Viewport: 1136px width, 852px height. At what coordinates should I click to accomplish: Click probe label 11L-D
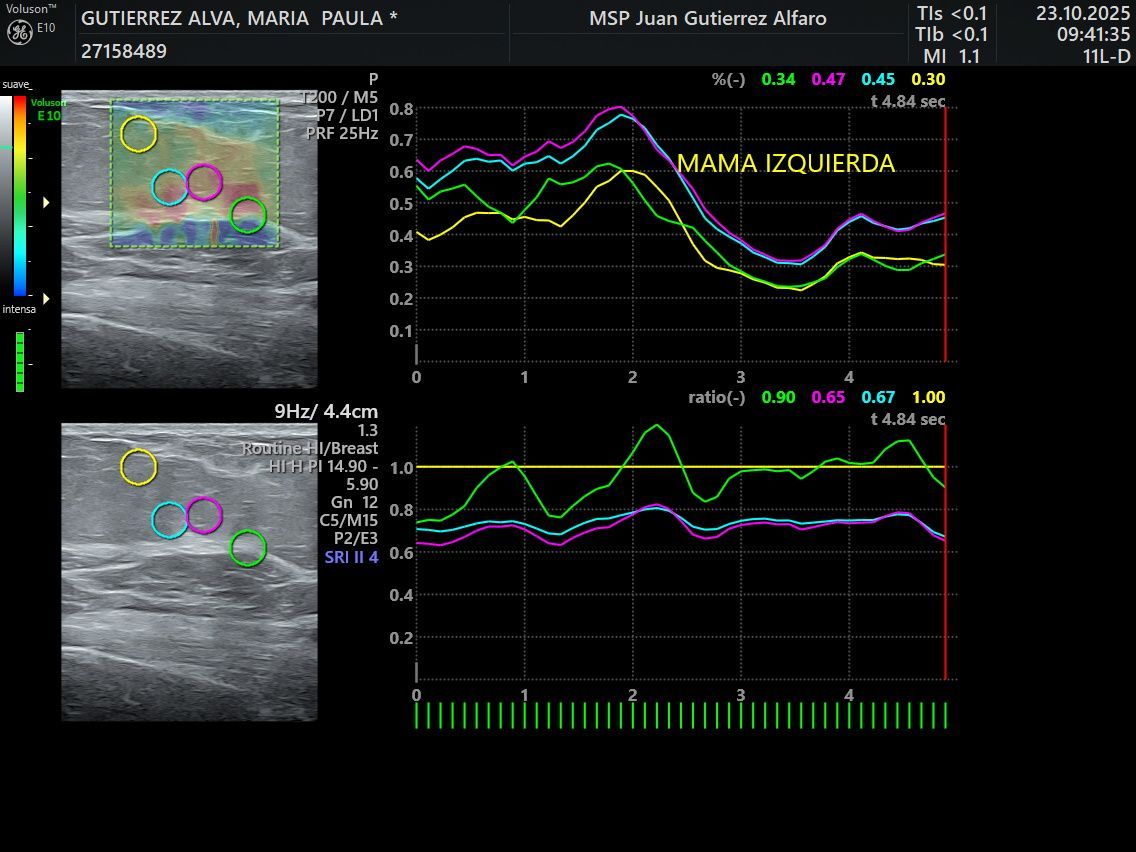tap(1106, 56)
